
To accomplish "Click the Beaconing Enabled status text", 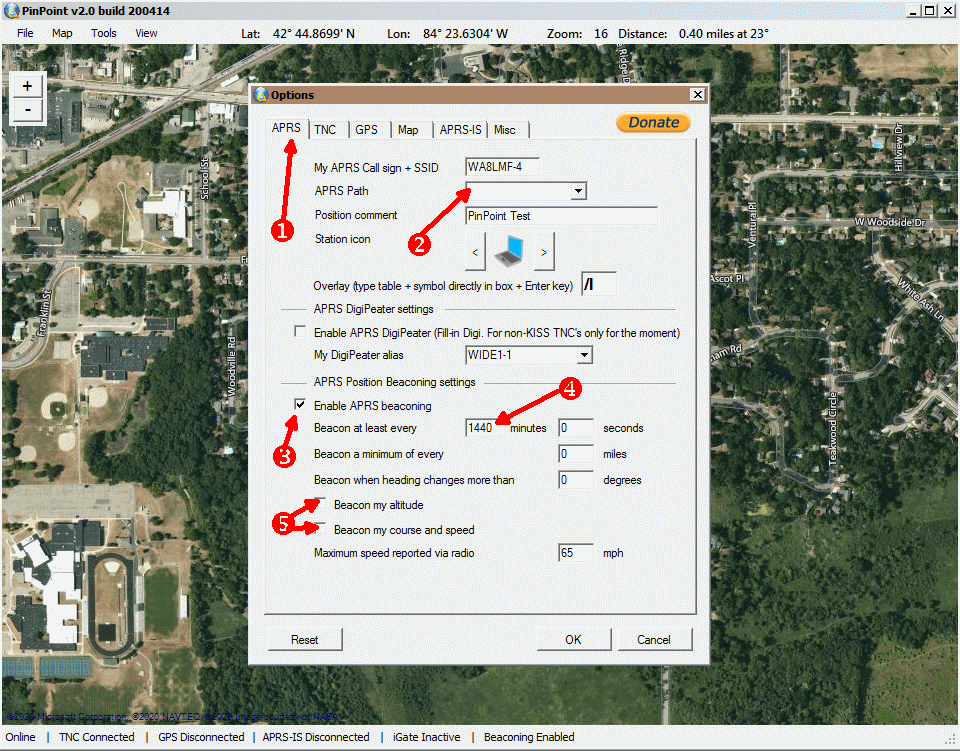I will point(529,737).
